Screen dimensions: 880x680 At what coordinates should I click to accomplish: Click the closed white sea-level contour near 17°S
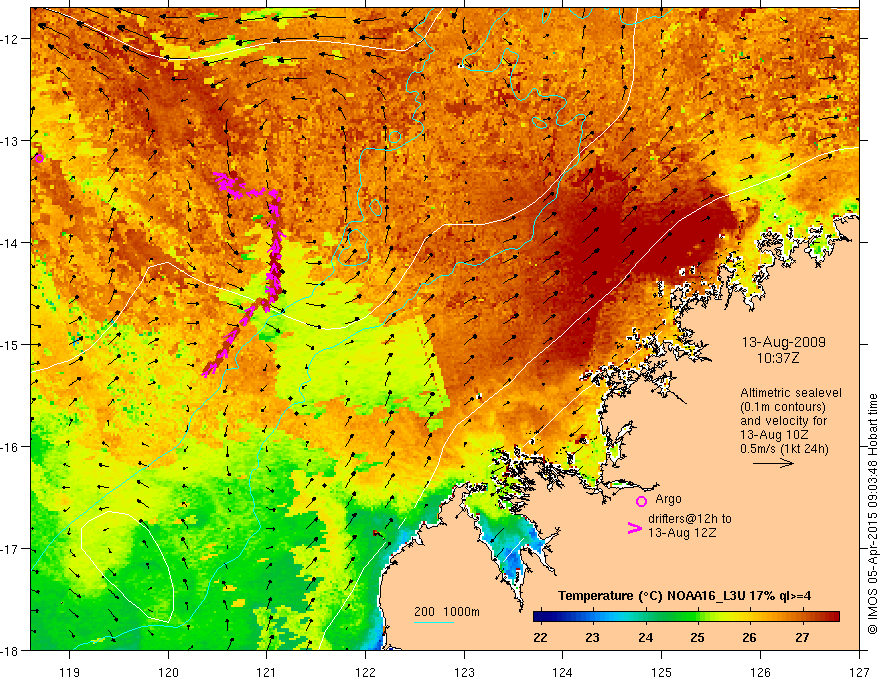[127, 565]
